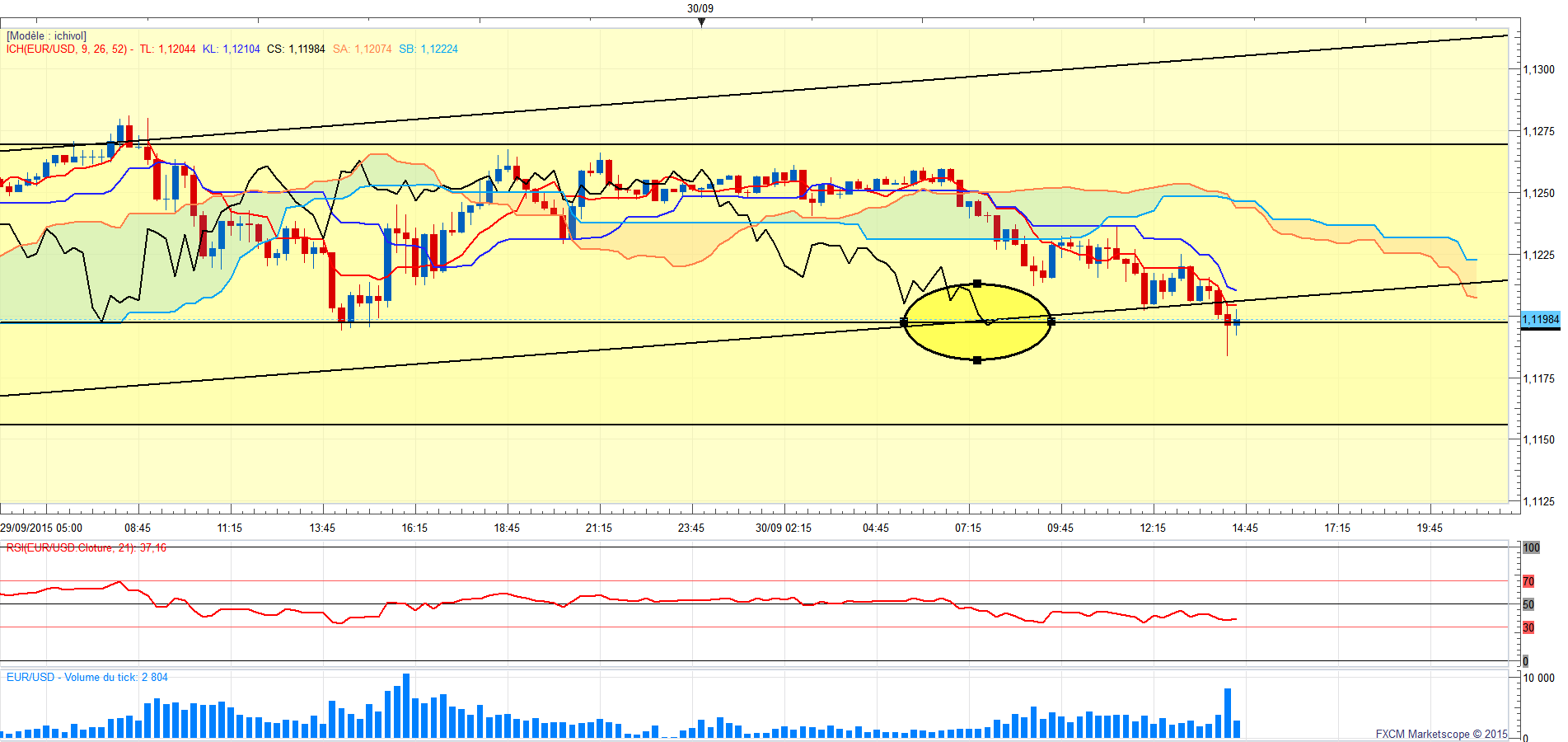Select the bottom handle of yellow ellipse
The image size is (1568, 742).
pos(977,360)
